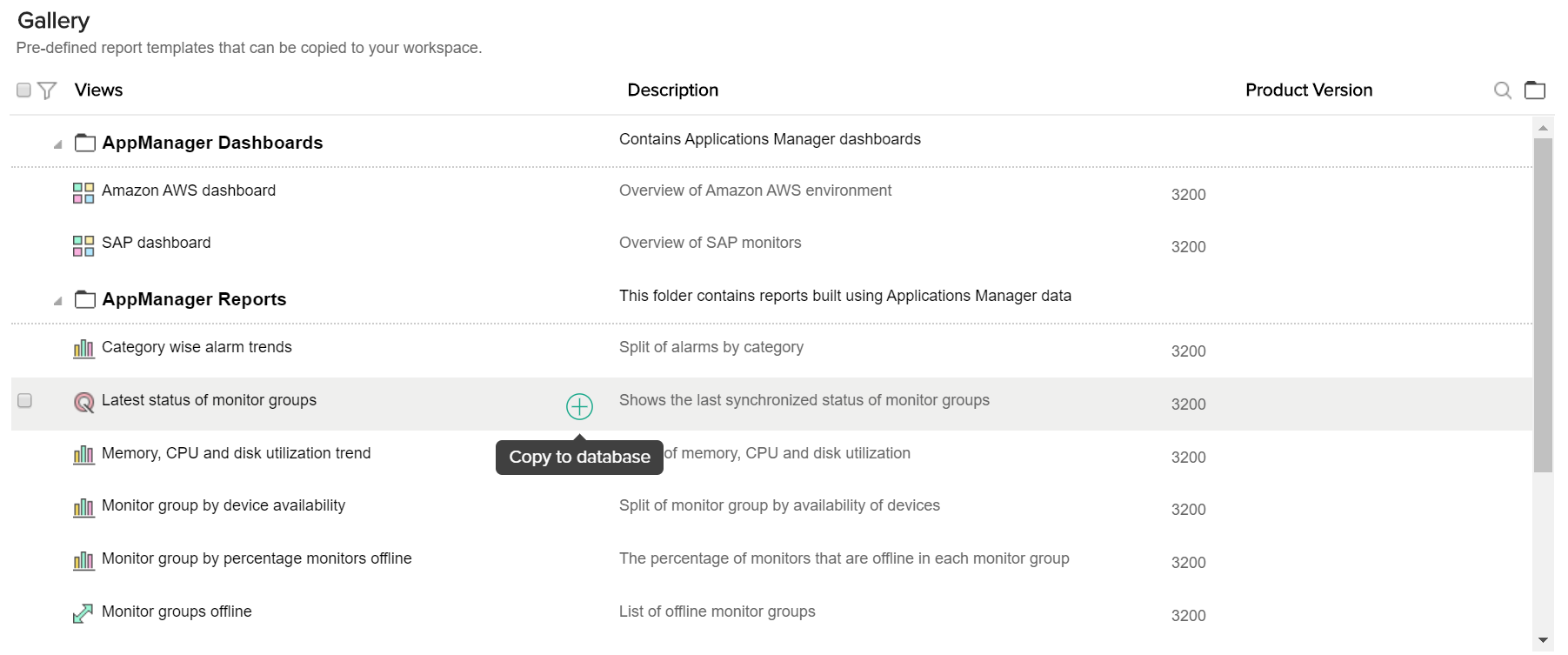Click the Views column header
The width and height of the screenshot is (1568, 655).
98,90
